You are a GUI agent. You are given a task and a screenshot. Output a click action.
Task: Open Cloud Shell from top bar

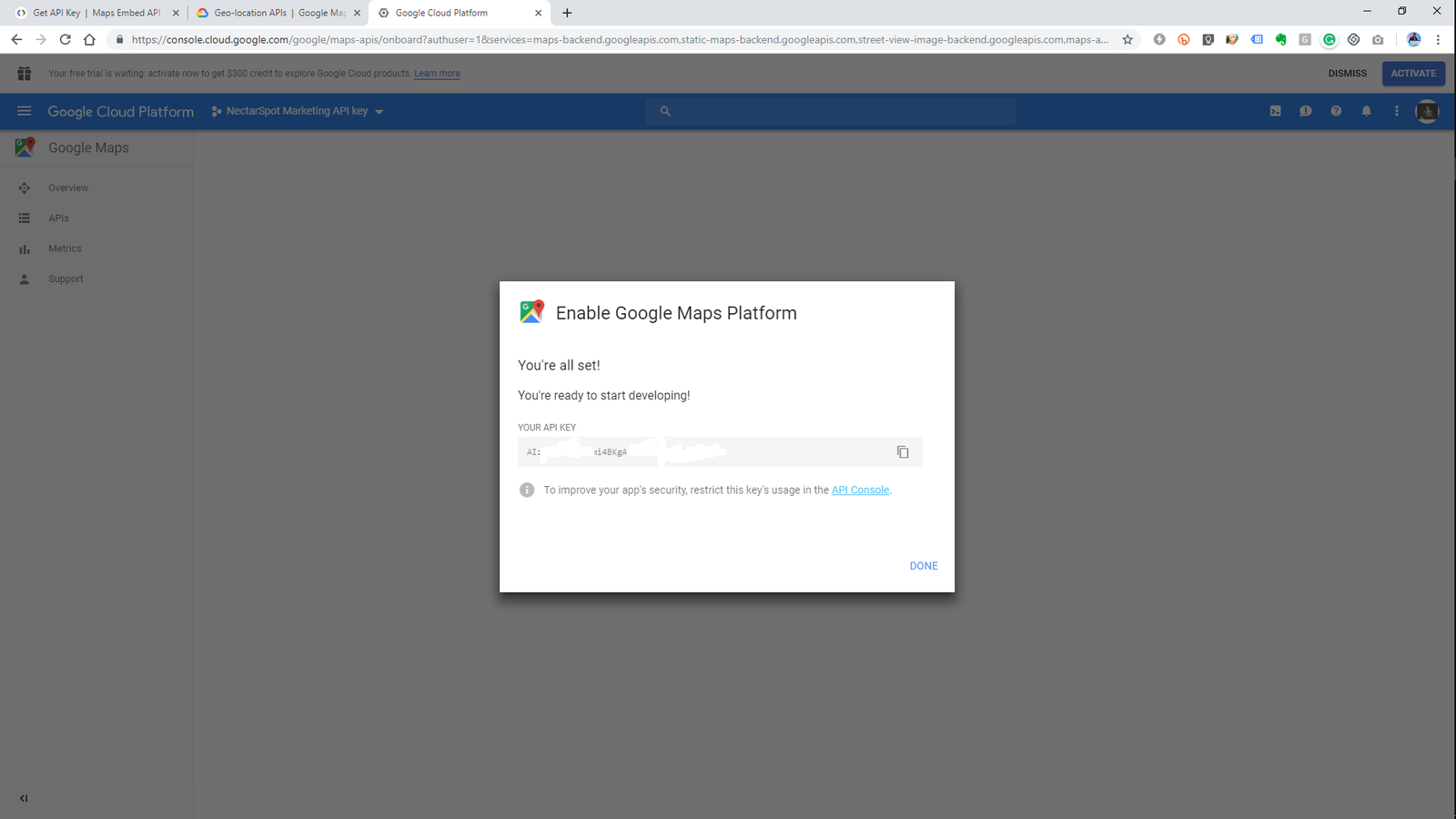pos(1275,111)
